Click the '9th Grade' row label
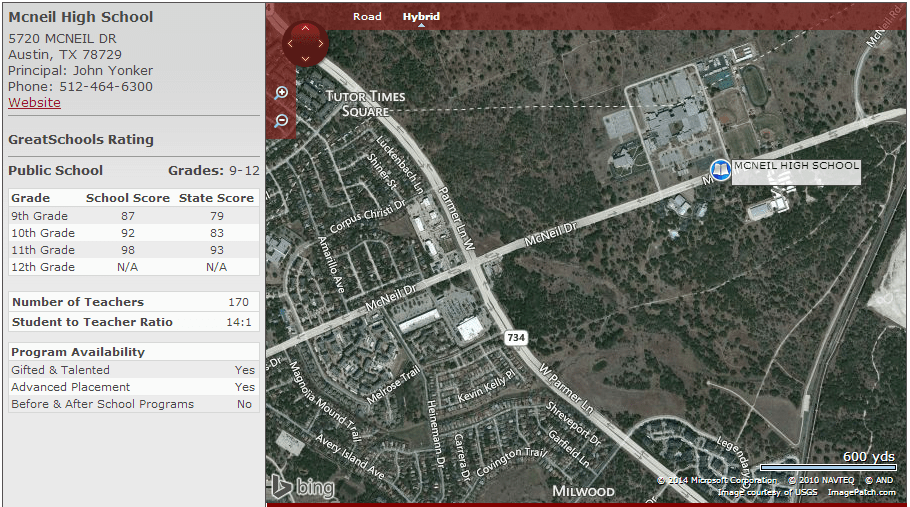910x507 pixels. pyautogui.click(x=39, y=216)
